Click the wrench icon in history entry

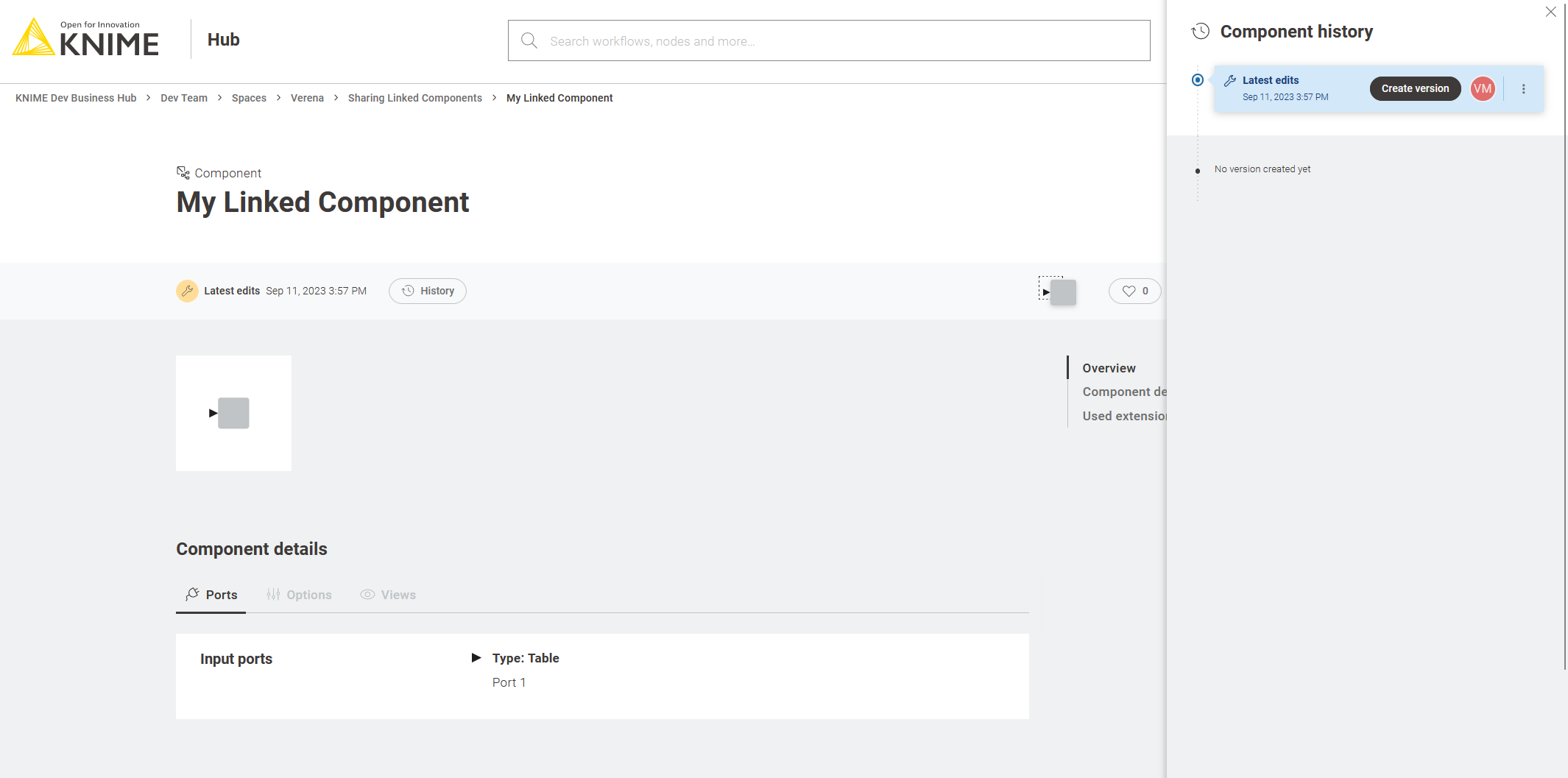1230,80
